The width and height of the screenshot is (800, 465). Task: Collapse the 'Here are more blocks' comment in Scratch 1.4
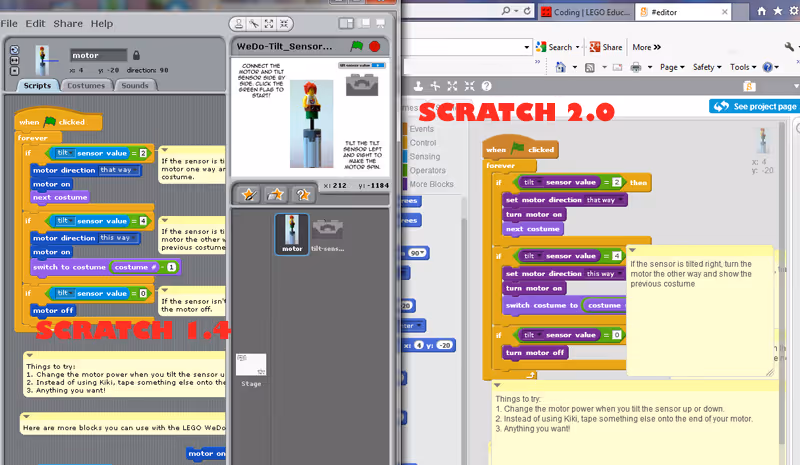coord(26,417)
